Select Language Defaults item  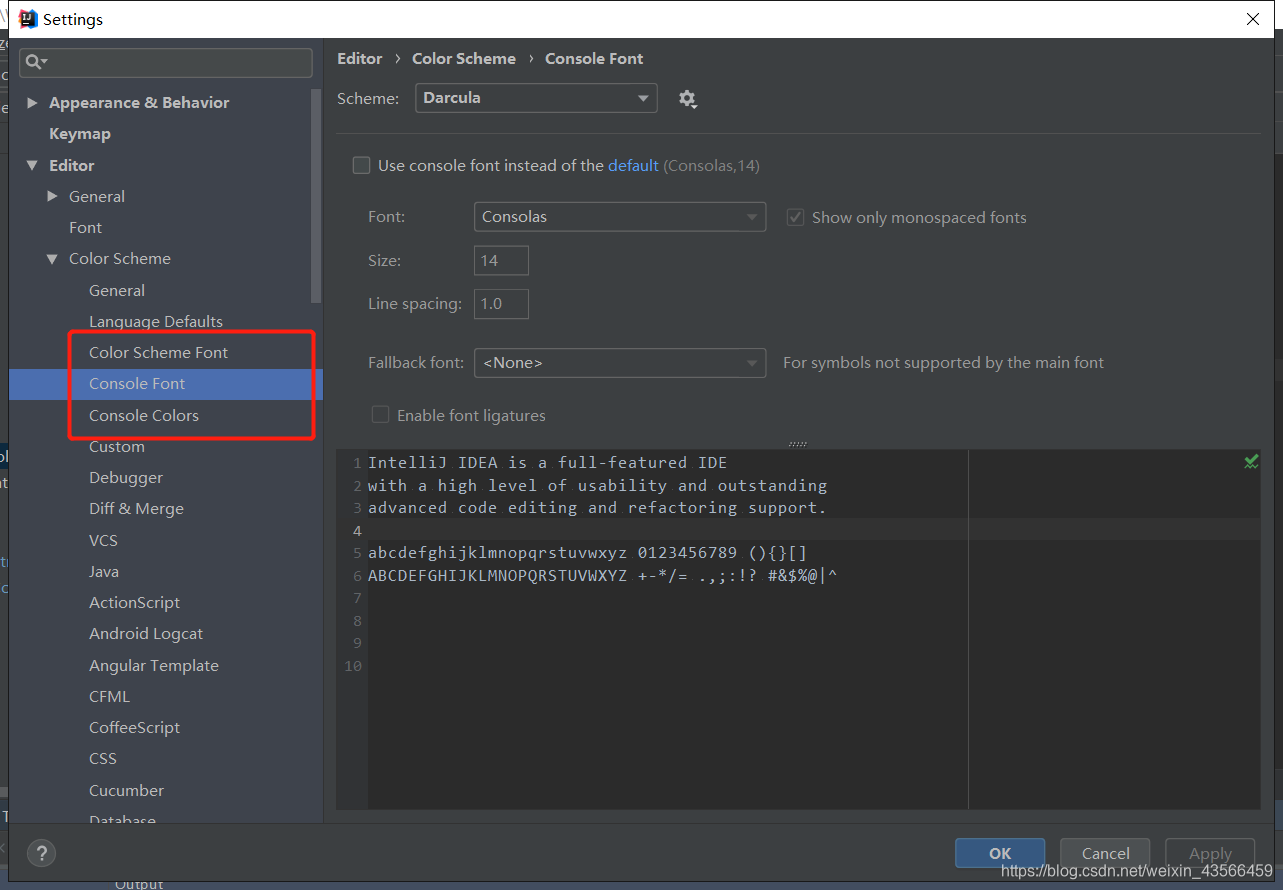156,321
